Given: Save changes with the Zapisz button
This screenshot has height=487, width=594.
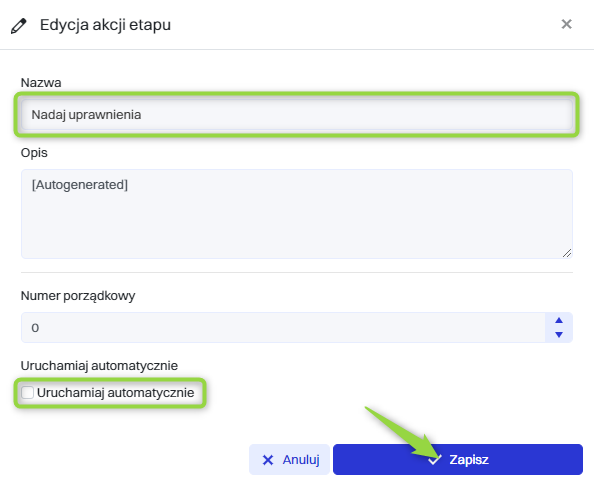Looking at the screenshot, I should pyautogui.click(x=458, y=459).
